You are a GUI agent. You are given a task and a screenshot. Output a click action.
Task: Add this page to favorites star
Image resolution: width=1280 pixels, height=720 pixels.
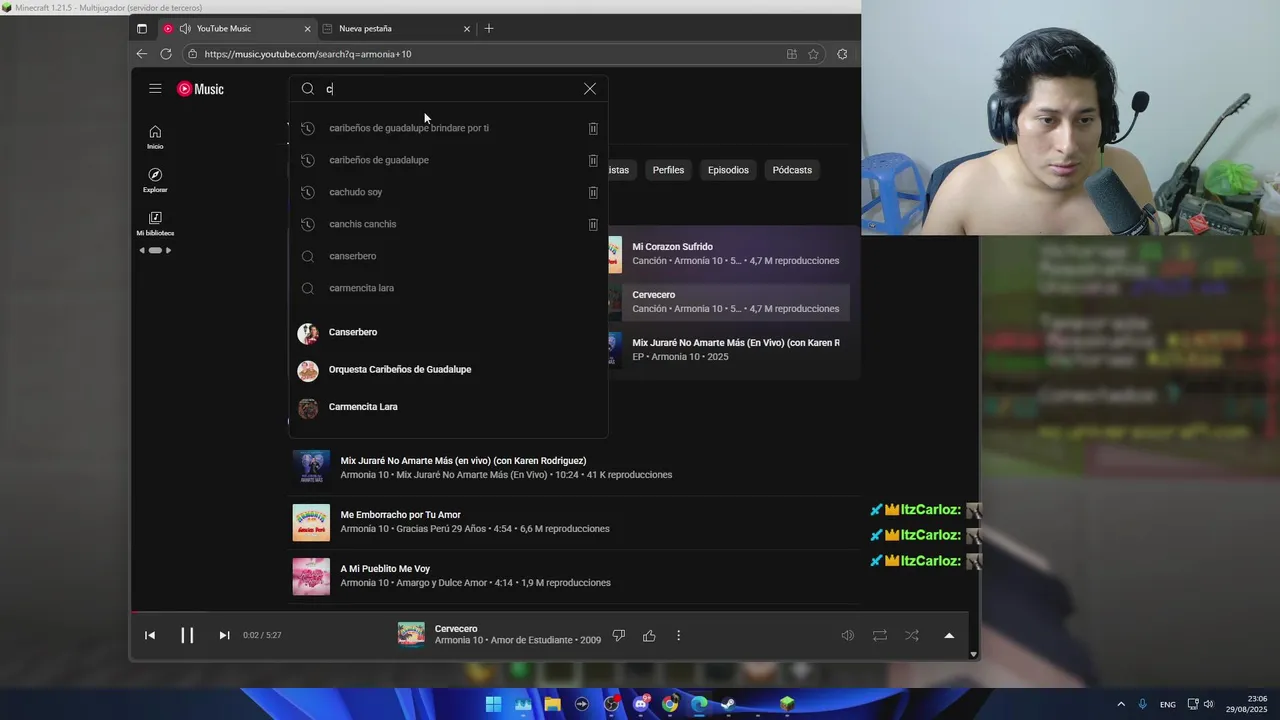pos(814,54)
